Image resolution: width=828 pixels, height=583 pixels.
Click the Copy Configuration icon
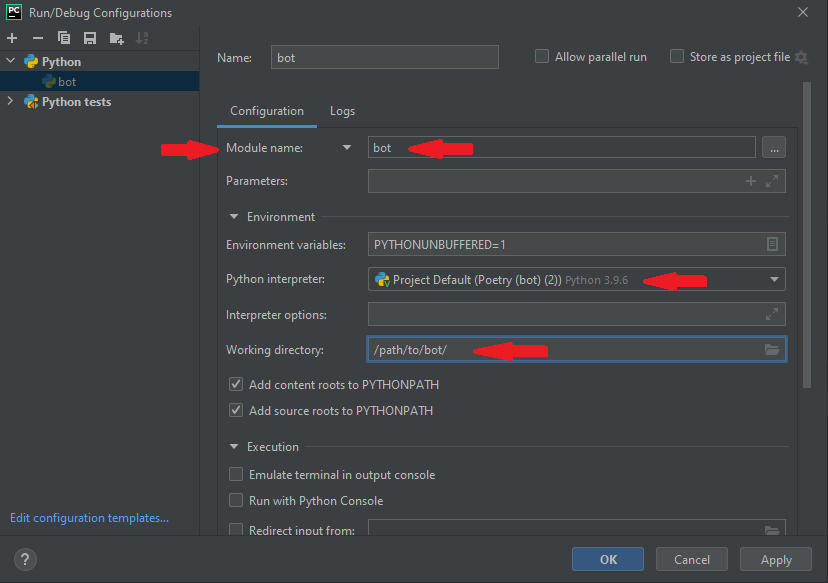(x=64, y=38)
